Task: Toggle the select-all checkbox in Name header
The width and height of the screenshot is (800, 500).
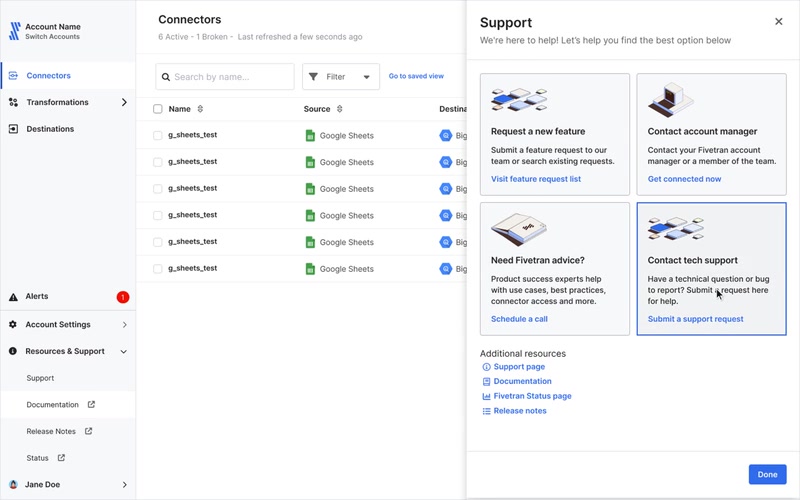Action: pos(158,109)
